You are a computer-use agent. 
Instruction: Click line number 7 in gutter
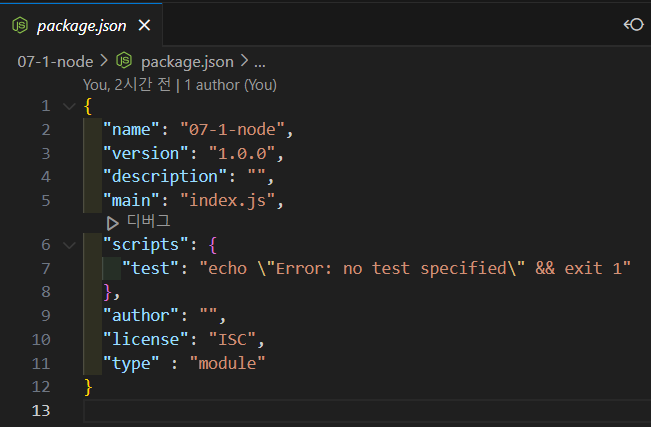pos(46,268)
